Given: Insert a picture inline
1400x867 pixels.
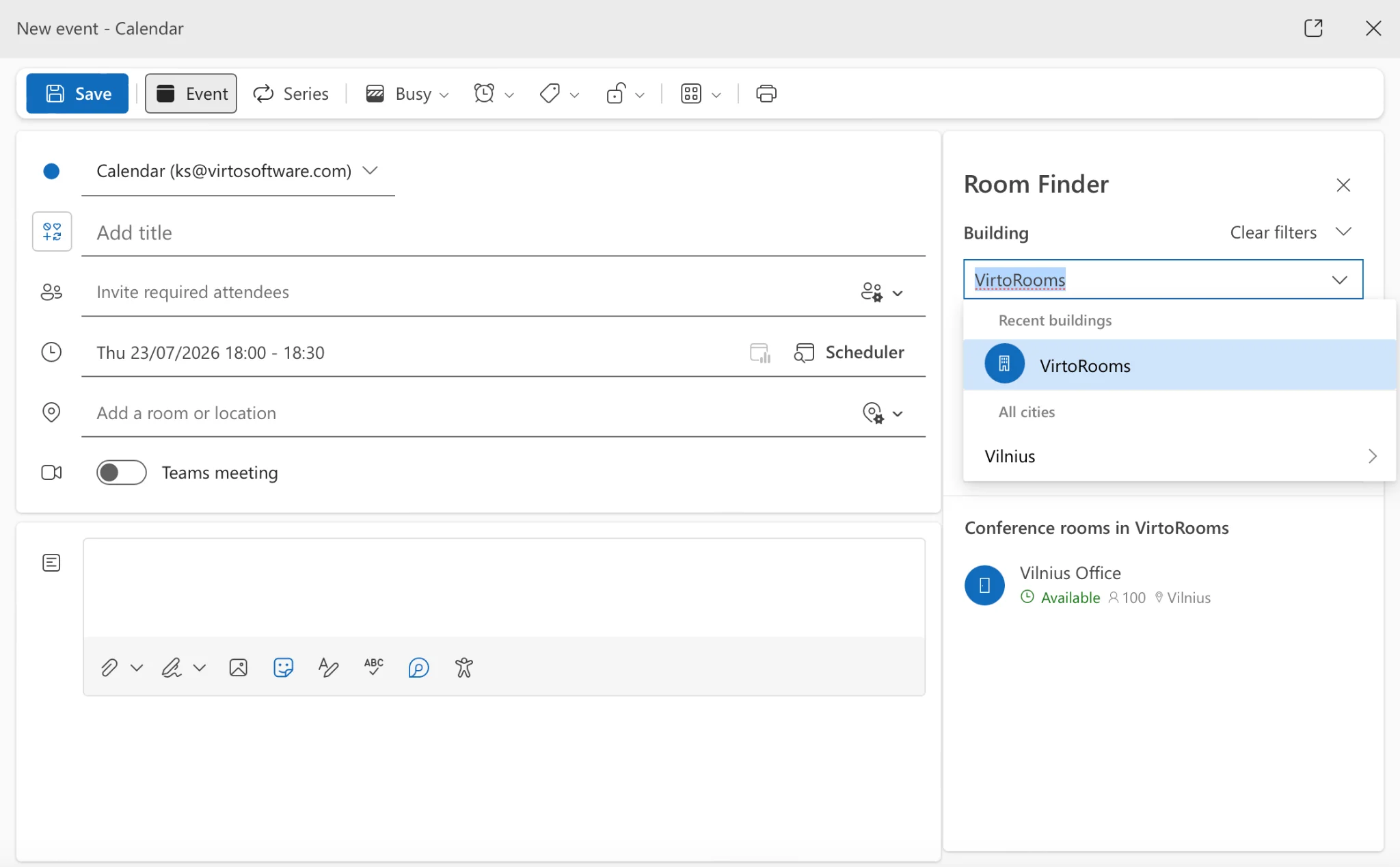Looking at the screenshot, I should coord(239,667).
